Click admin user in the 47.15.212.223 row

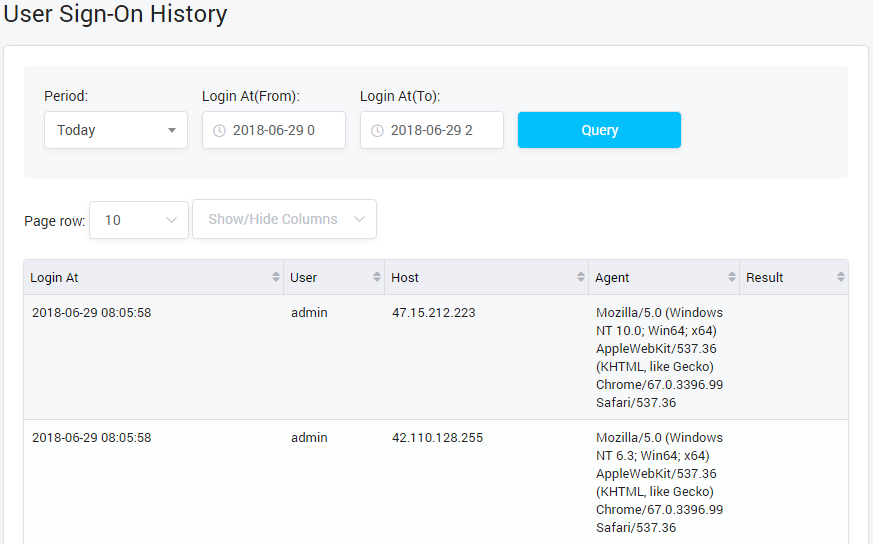(309, 312)
